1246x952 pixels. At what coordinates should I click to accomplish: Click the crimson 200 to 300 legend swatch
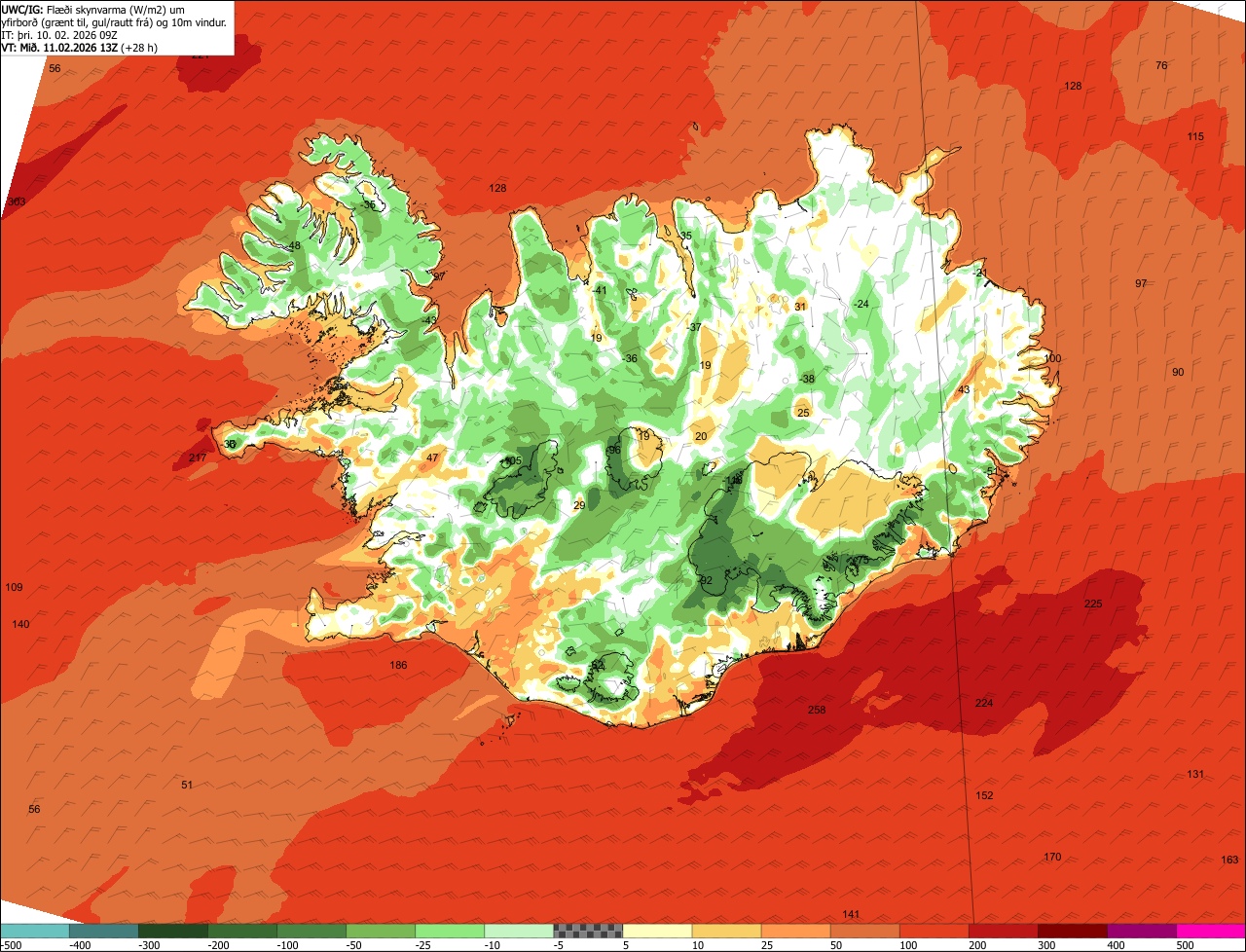point(1003,931)
